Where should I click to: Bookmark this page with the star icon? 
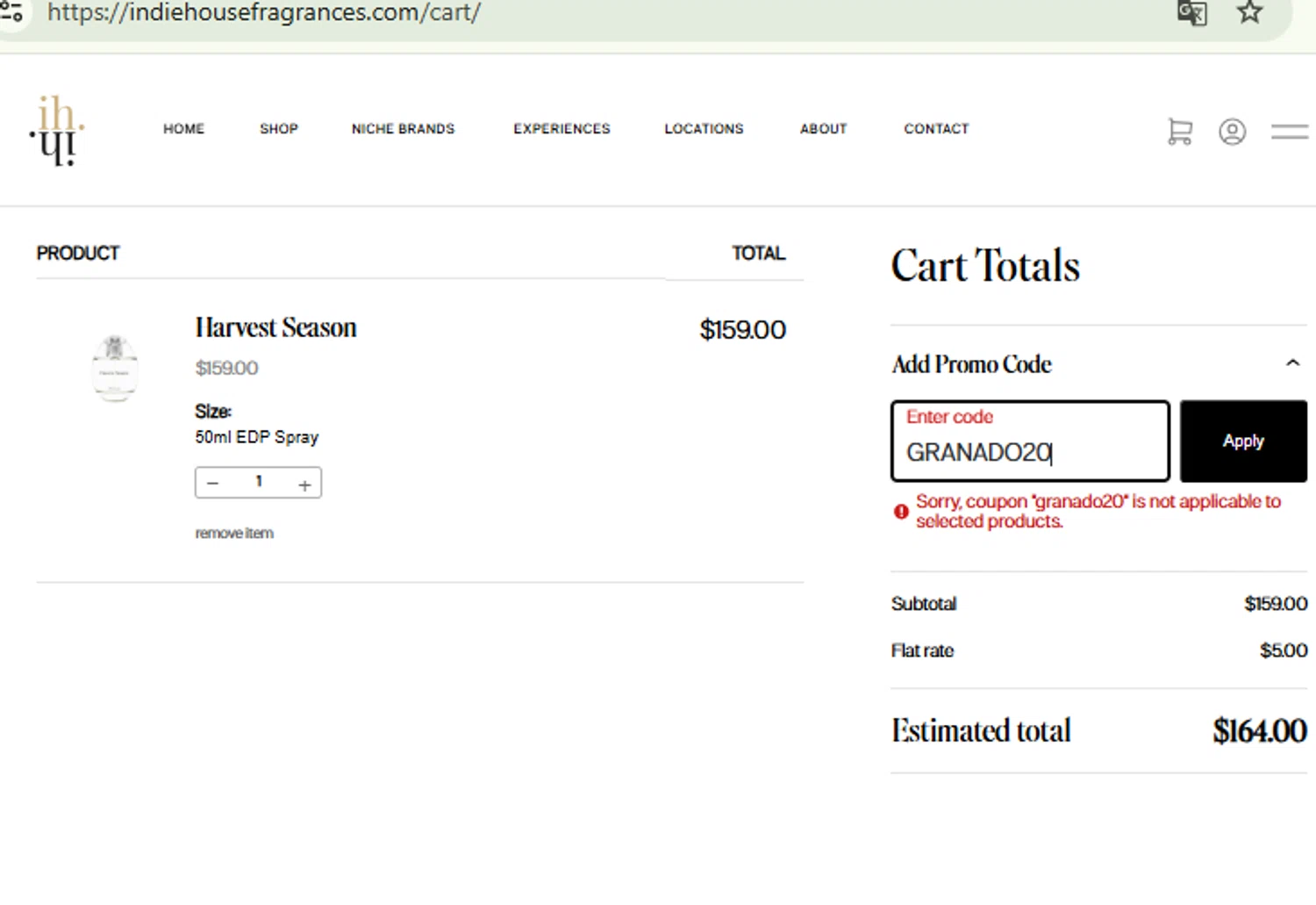pyautogui.click(x=1249, y=12)
